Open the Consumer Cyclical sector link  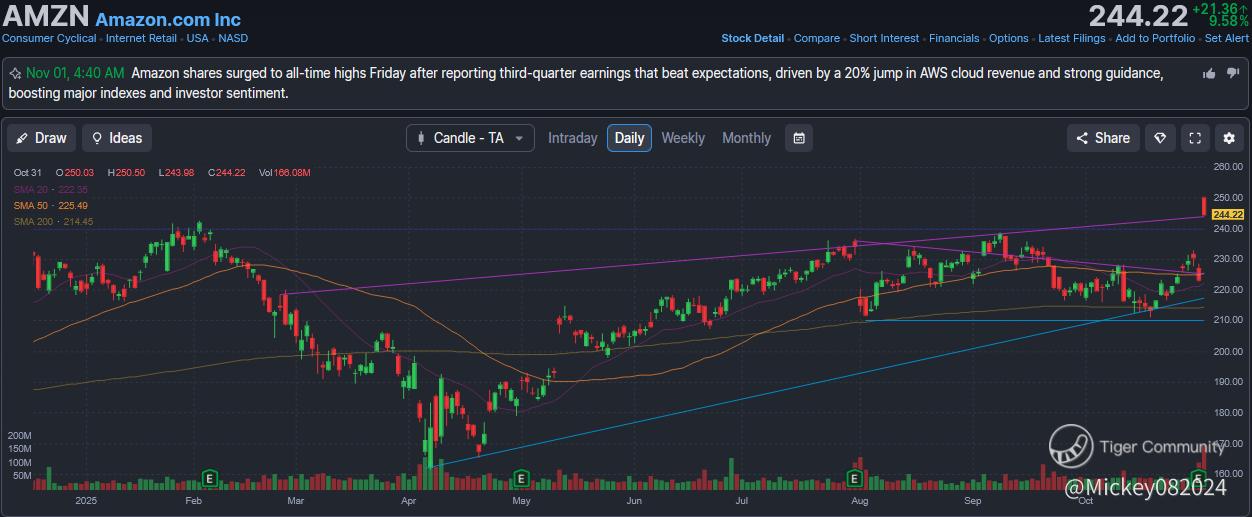(x=49, y=38)
